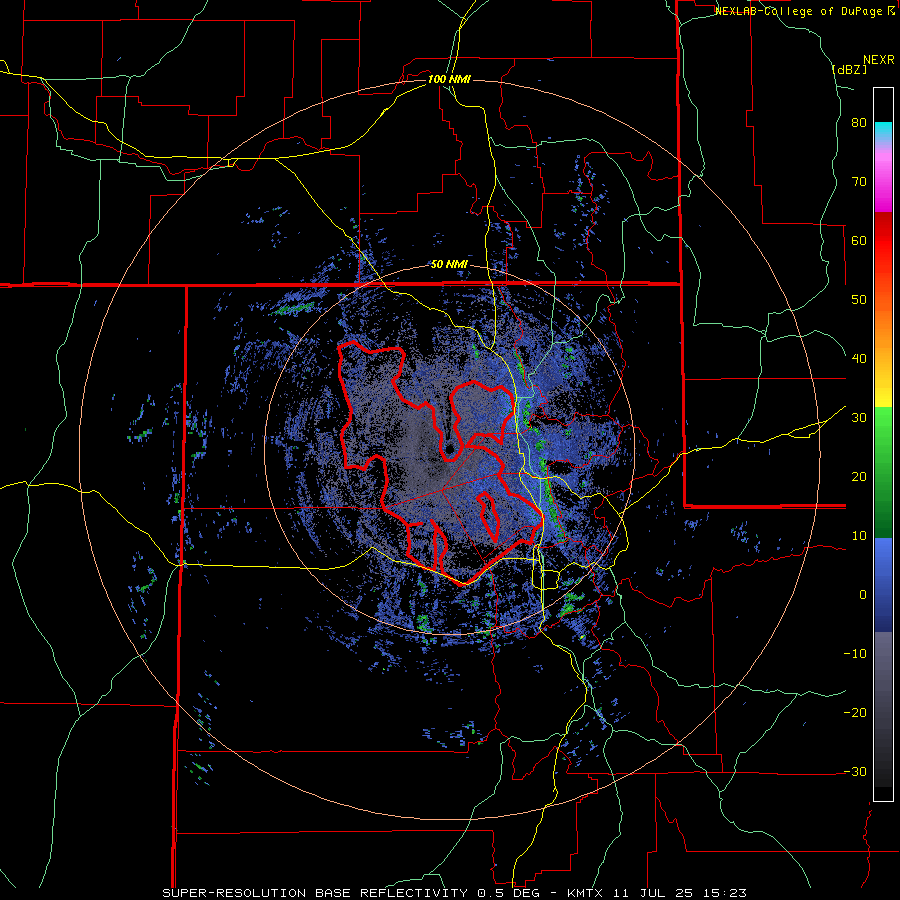The image size is (900, 900).
Task: Click the 10 value on the dBZ scale
Action: click(x=859, y=536)
